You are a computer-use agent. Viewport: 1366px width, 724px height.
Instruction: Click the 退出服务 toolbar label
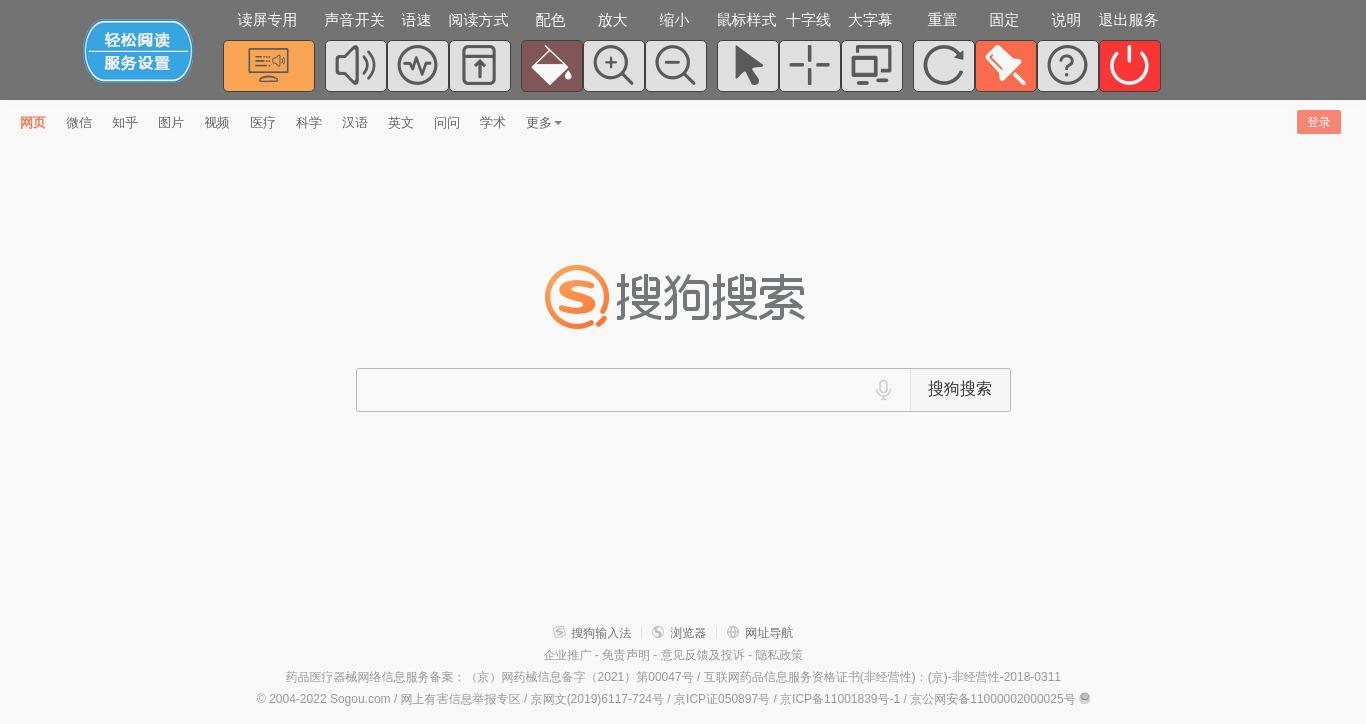1128,20
